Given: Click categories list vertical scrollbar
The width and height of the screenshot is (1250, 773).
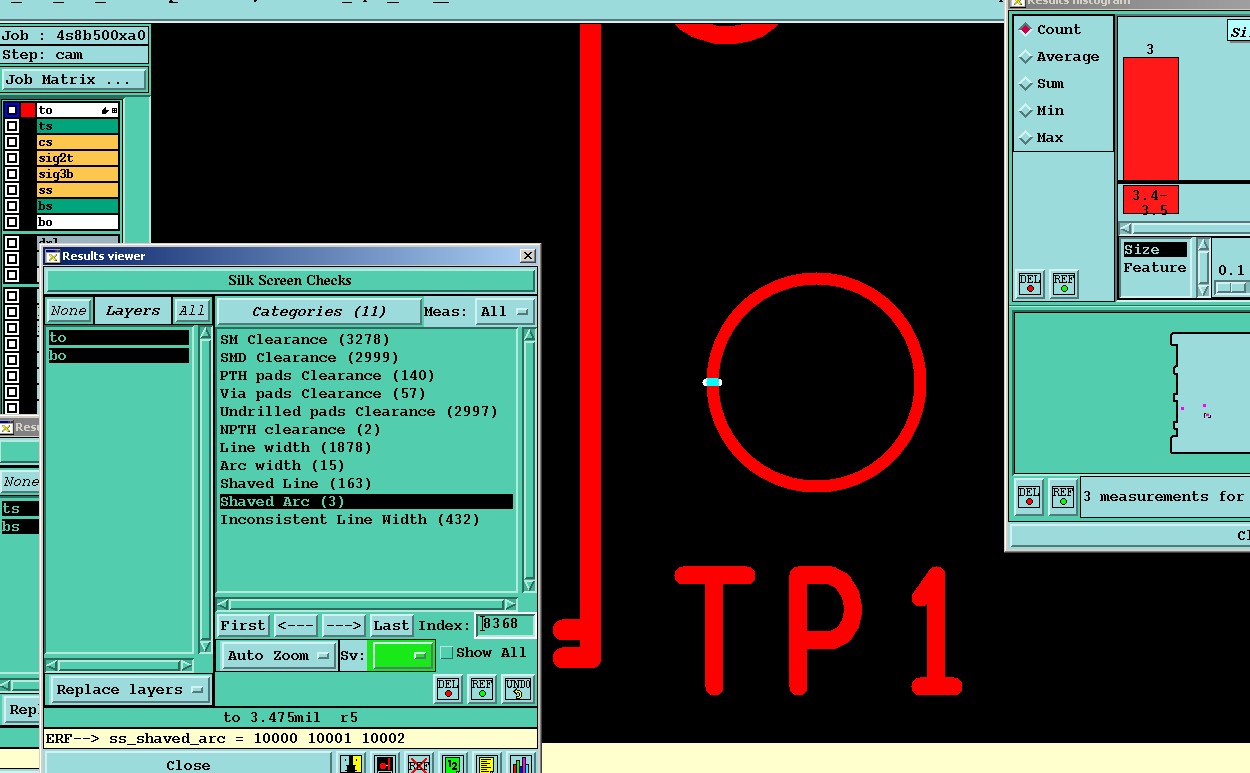Looking at the screenshot, I should pos(527,460).
